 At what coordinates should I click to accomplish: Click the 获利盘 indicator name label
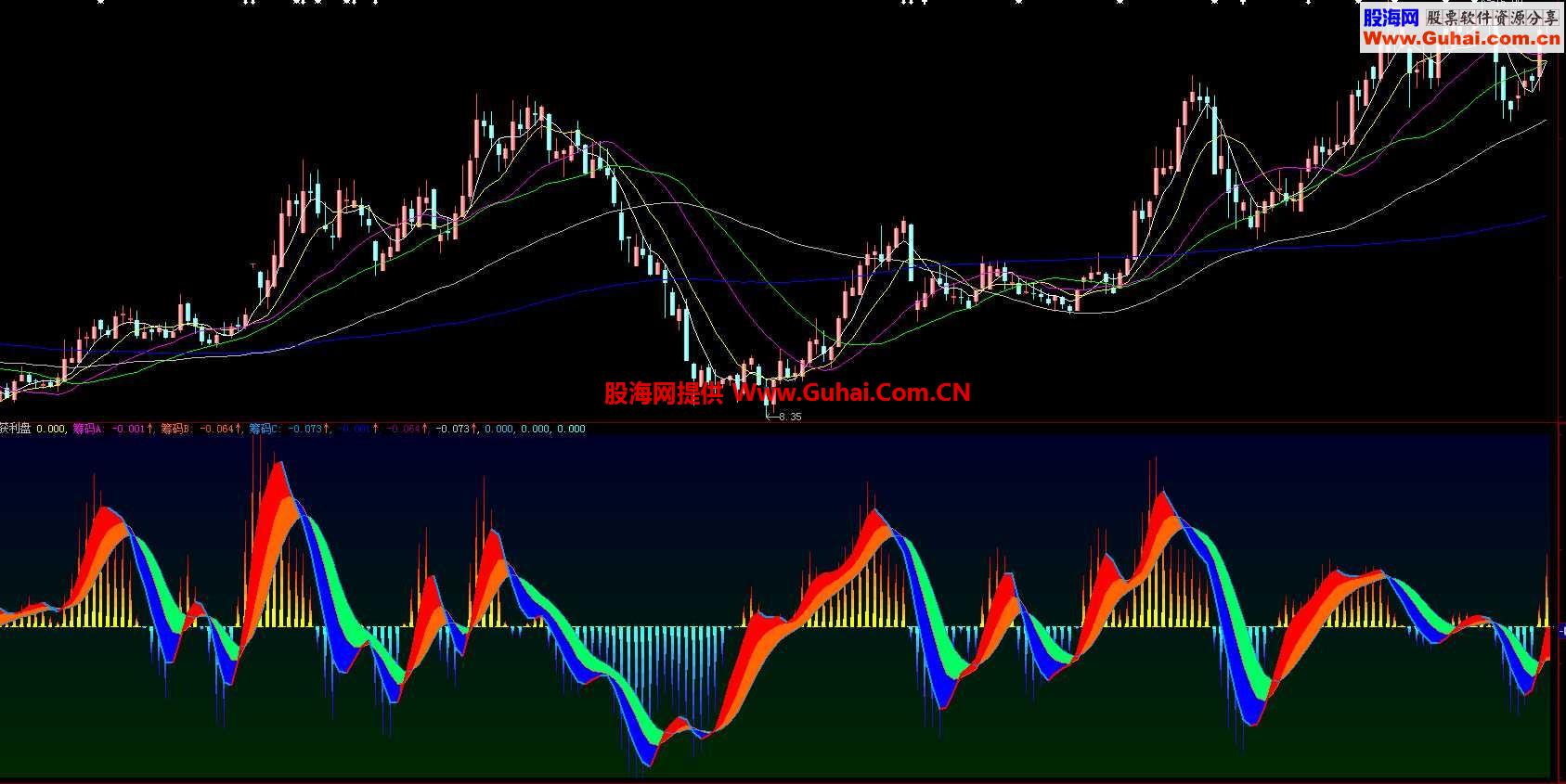[x=16, y=429]
